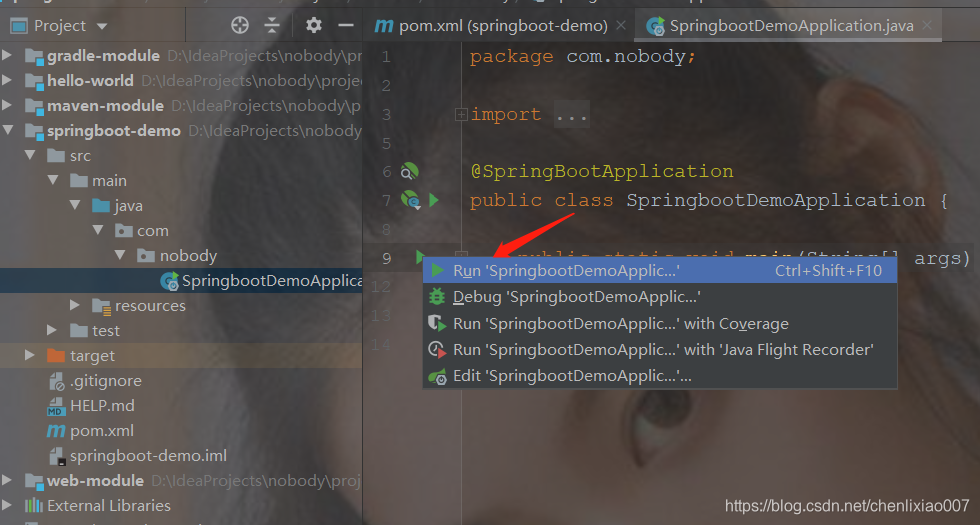Choose Run with Coverage menu item

[x=660, y=324]
